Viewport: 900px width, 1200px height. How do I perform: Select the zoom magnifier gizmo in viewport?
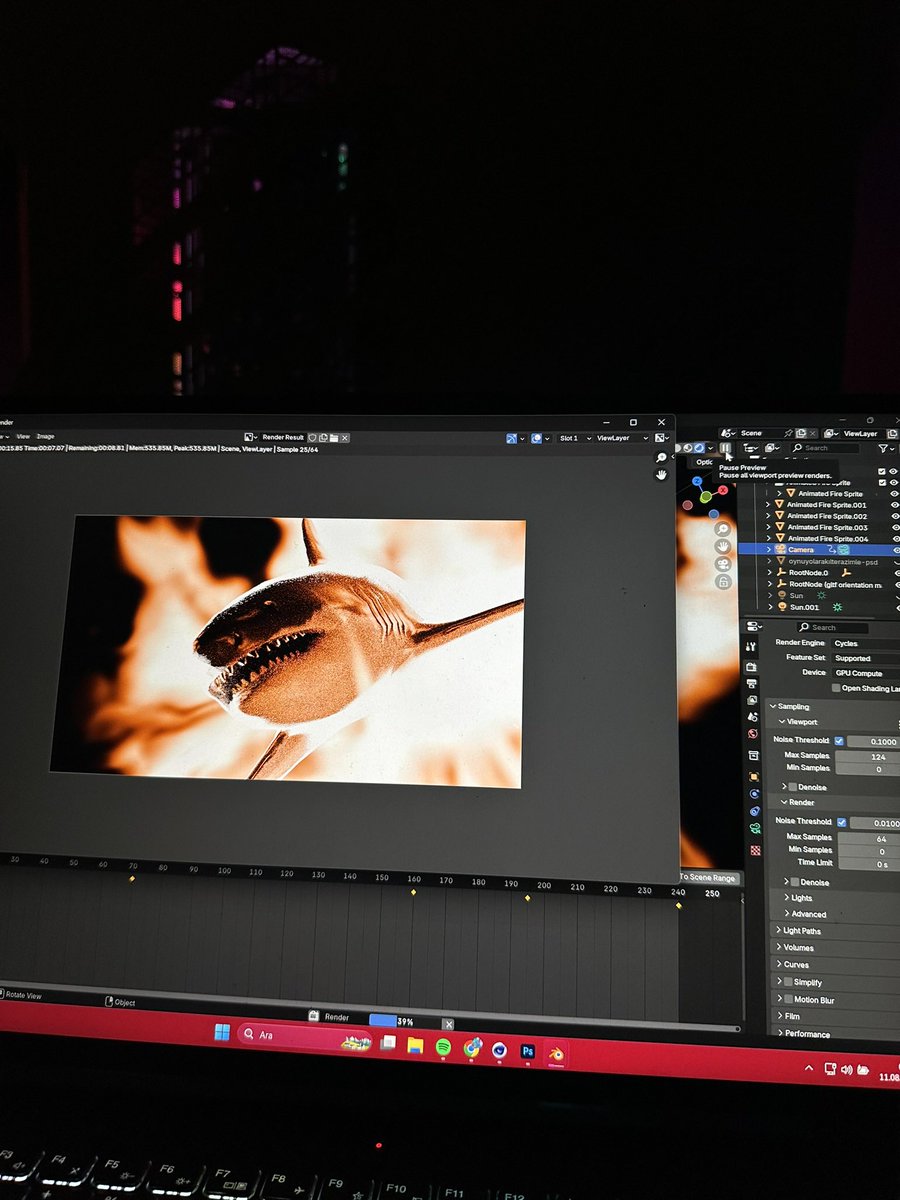(x=723, y=529)
